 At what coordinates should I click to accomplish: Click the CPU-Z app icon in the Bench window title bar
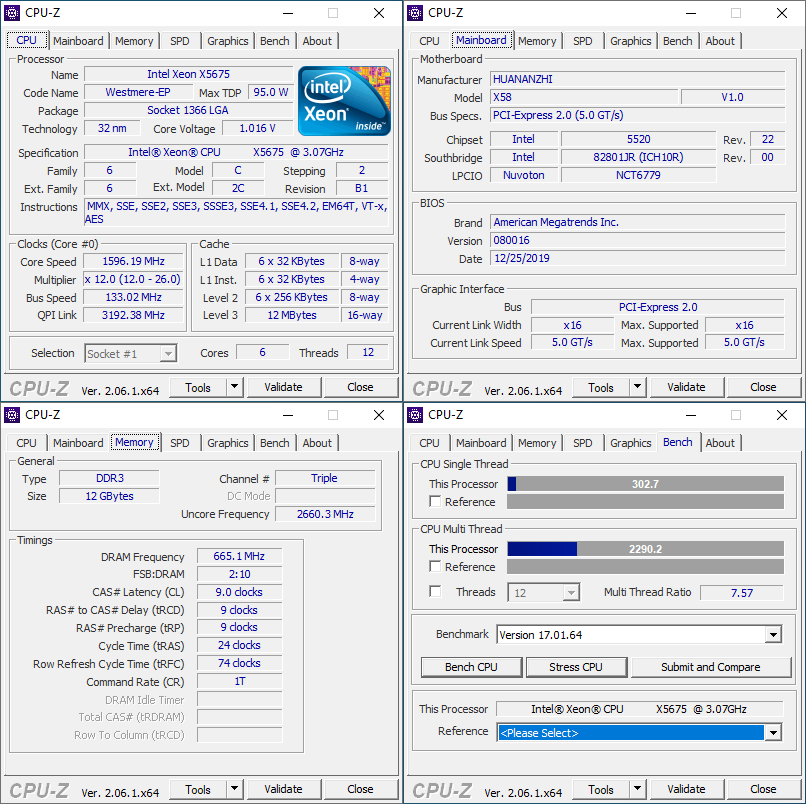click(414, 415)
